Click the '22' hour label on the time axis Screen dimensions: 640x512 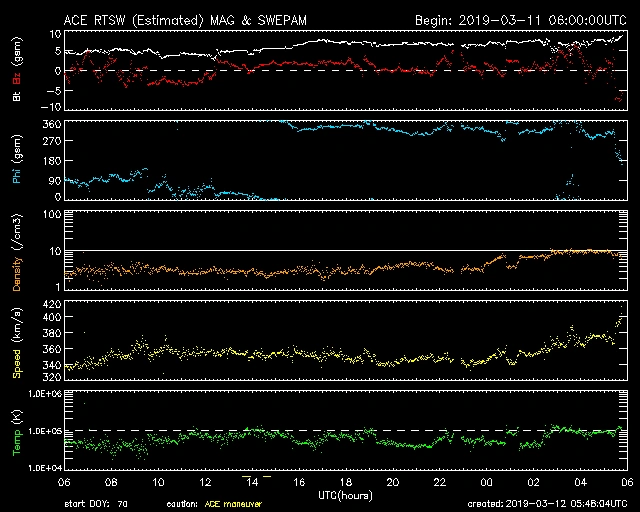[440, 482]
